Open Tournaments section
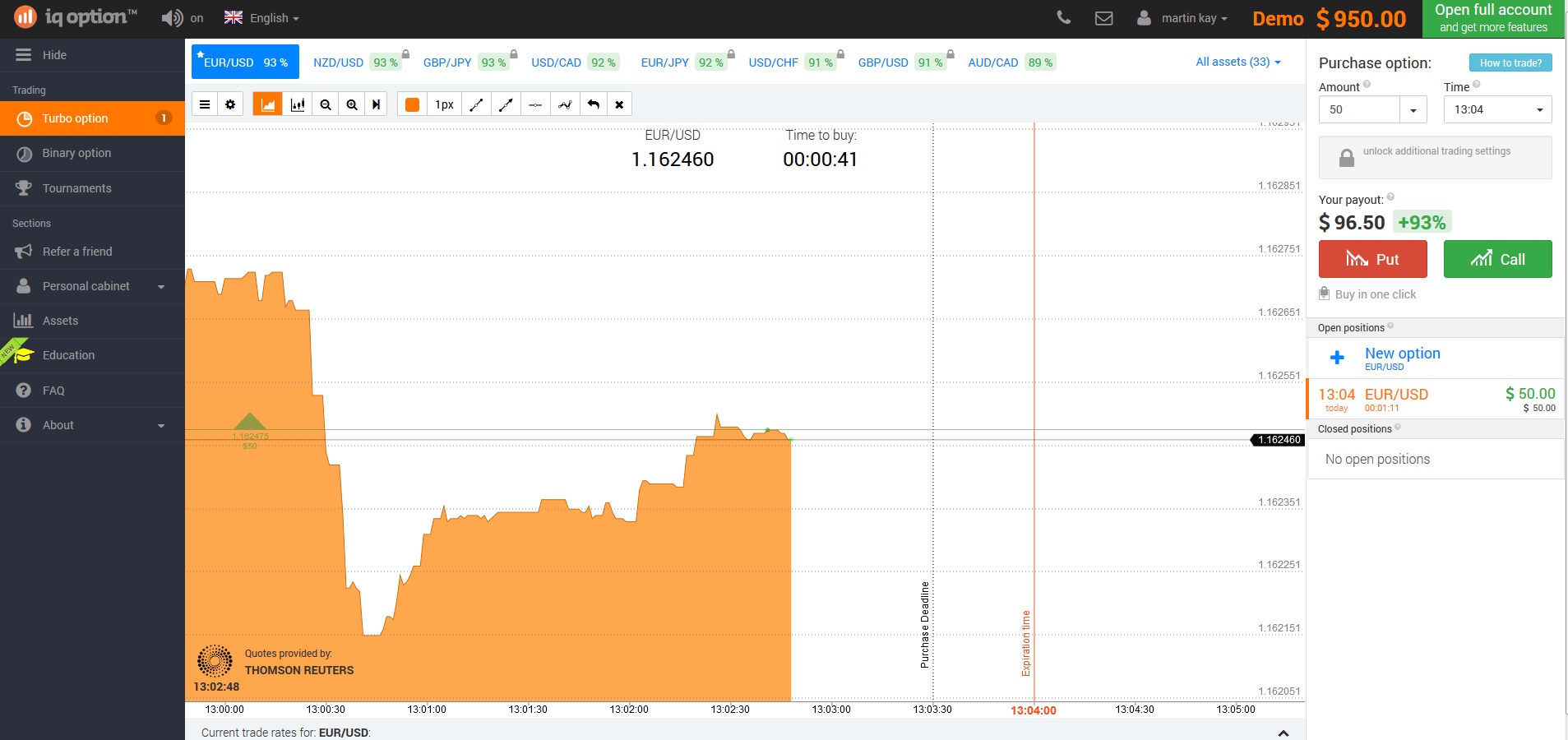Screen dimensions: 1568x740 pyautogui.click(x=92, y=188)
